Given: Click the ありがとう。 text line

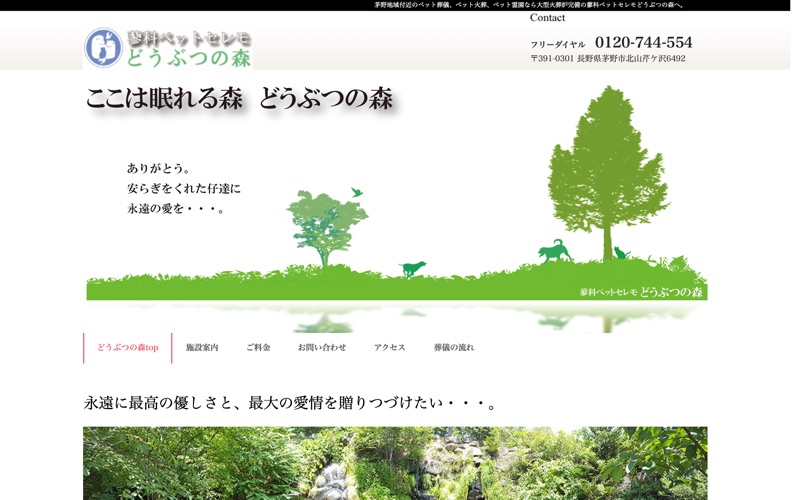Looking at the screenshot, I should [x=159, y=168].
